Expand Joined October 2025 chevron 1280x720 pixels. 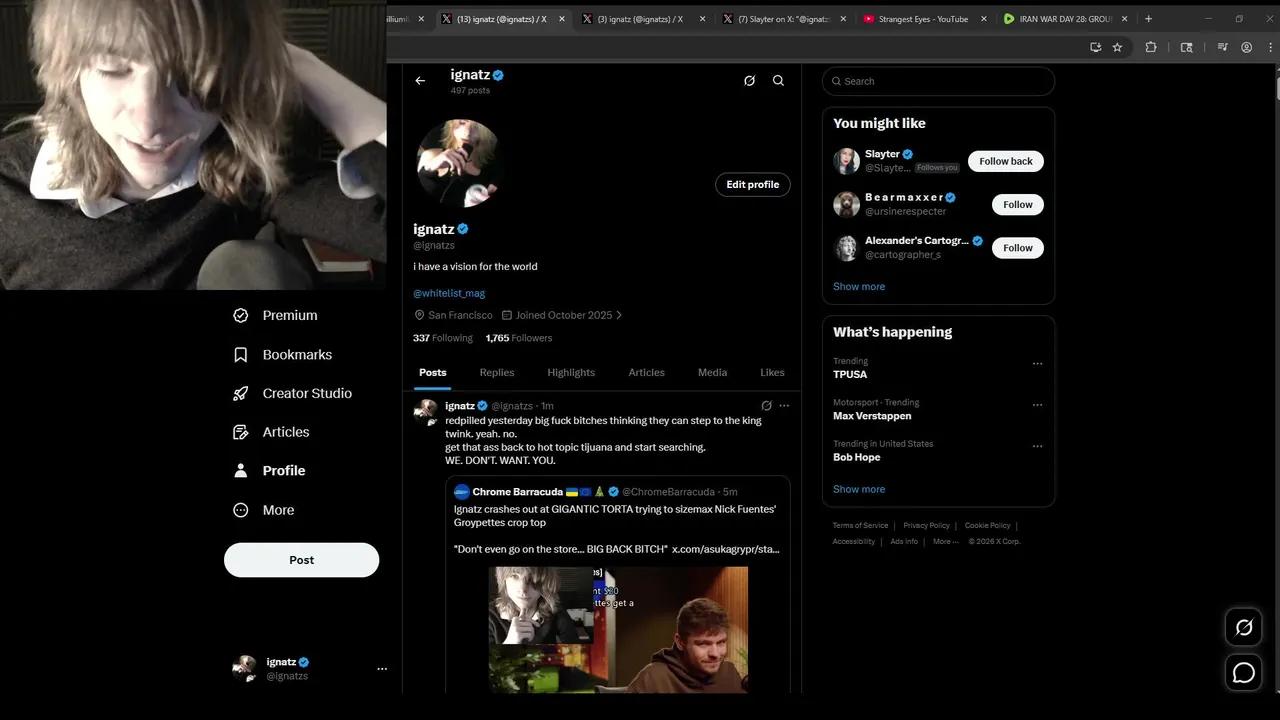click(619, 315)
